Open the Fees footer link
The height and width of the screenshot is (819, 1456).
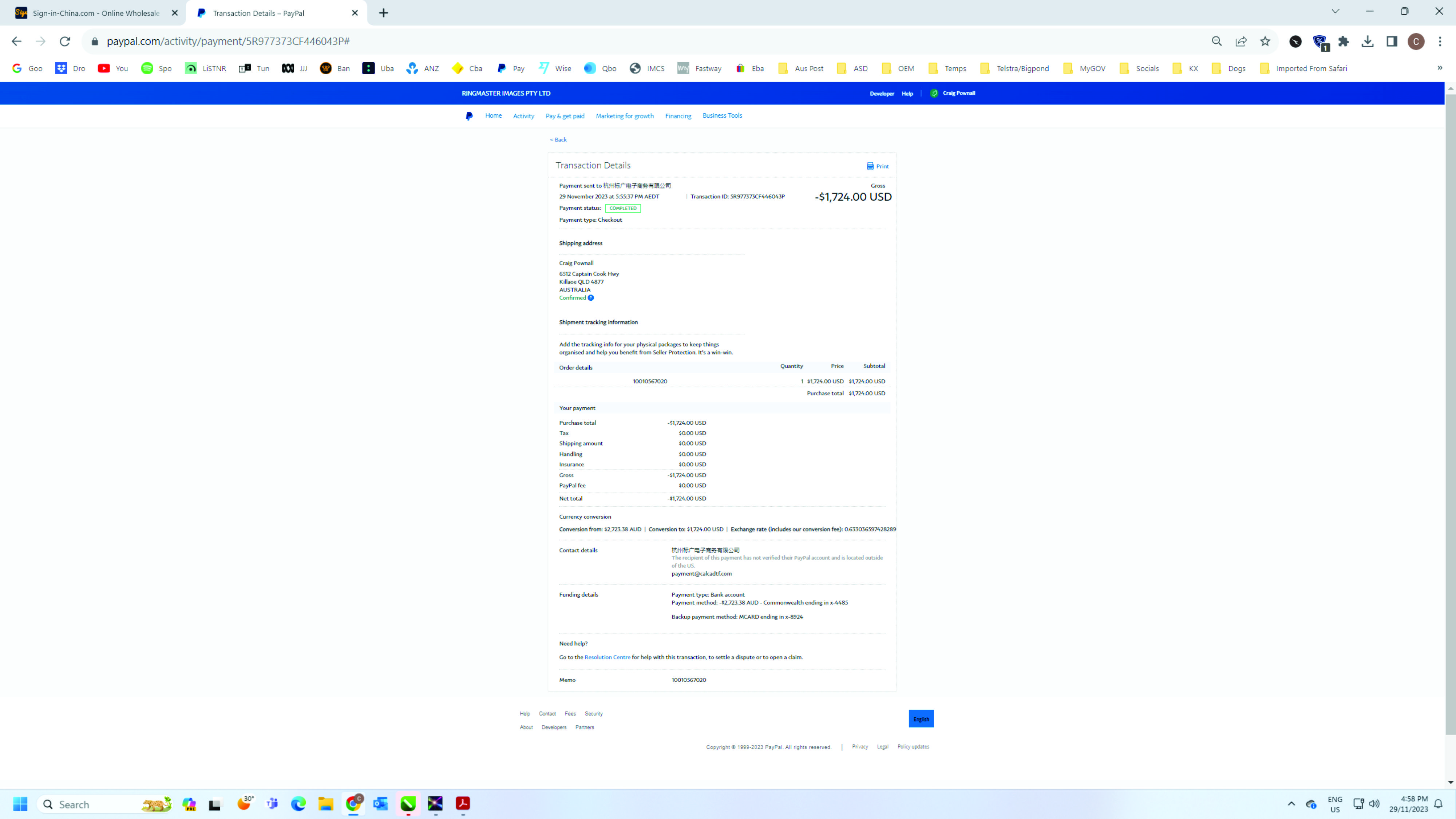click(570, 713)
